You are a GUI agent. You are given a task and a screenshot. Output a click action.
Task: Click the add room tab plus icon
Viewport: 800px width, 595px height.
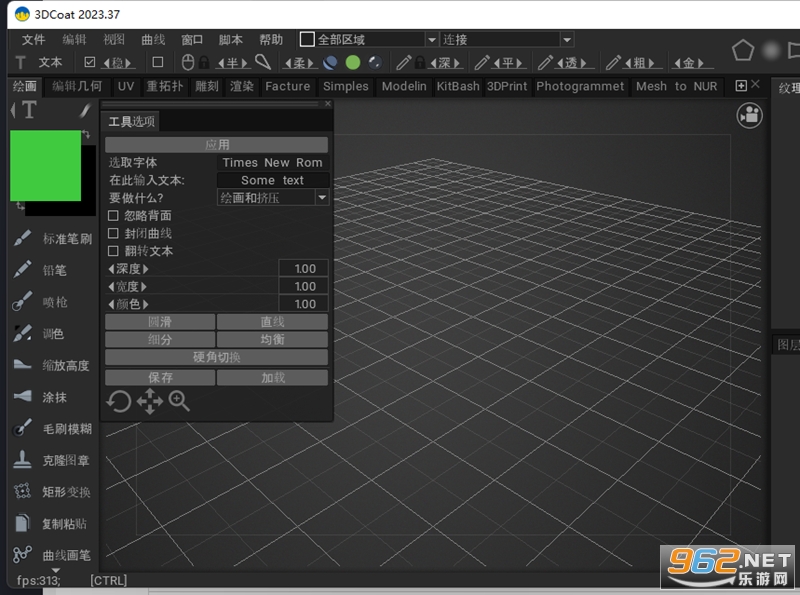tap(741, 86)
